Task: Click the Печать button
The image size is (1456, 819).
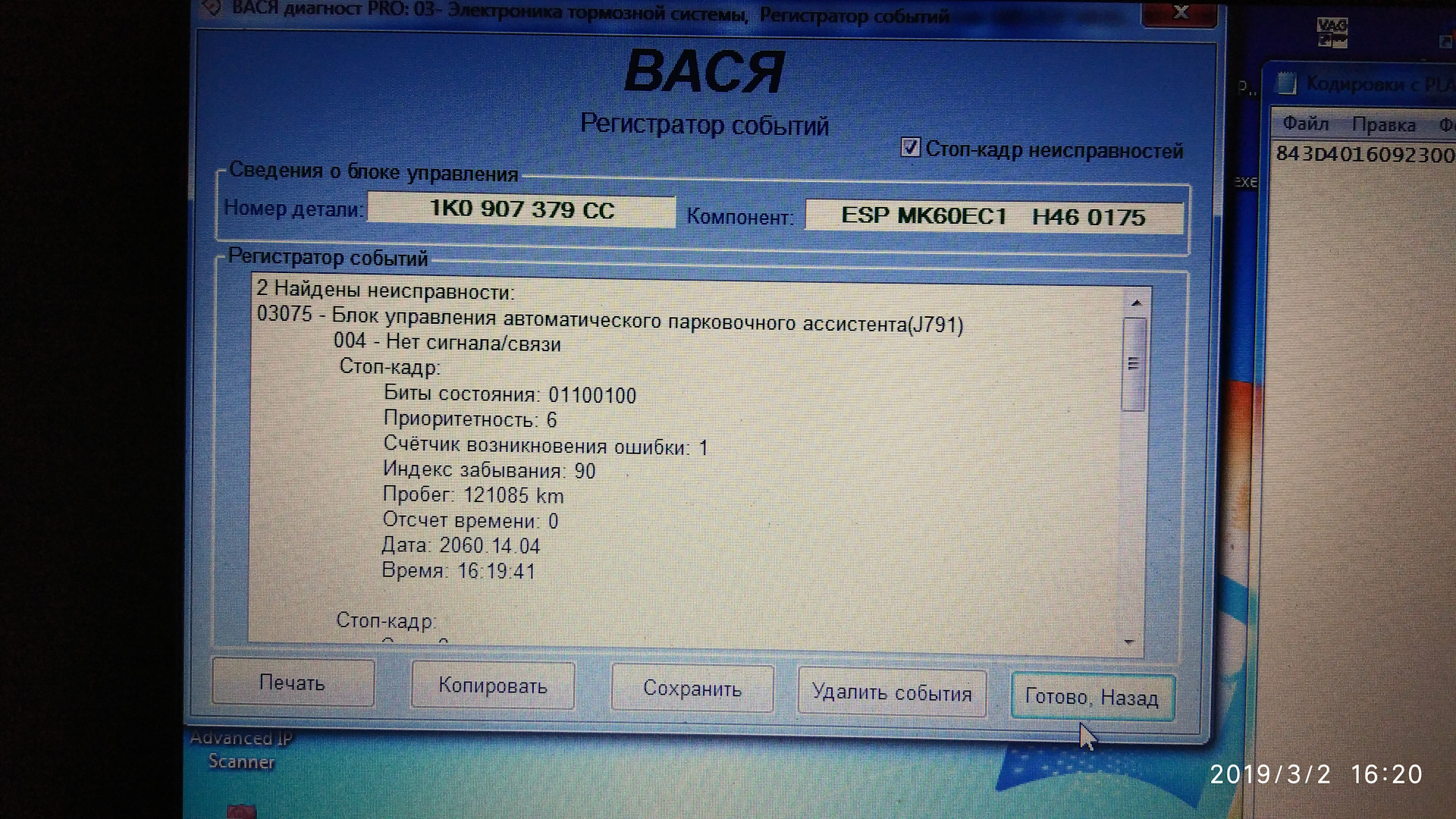Action: pos(293,682)
